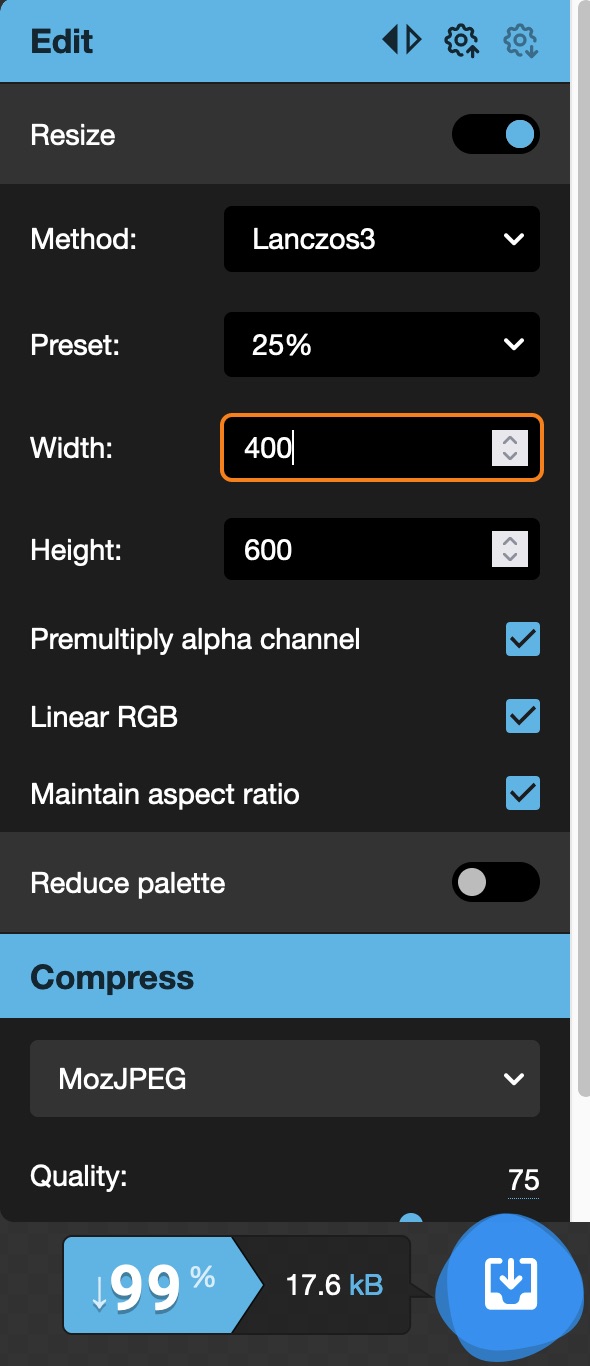Screen dimensions: 590x1366
Task: Open the MozJPEG codec dropdown
Action: (284, 1078)
